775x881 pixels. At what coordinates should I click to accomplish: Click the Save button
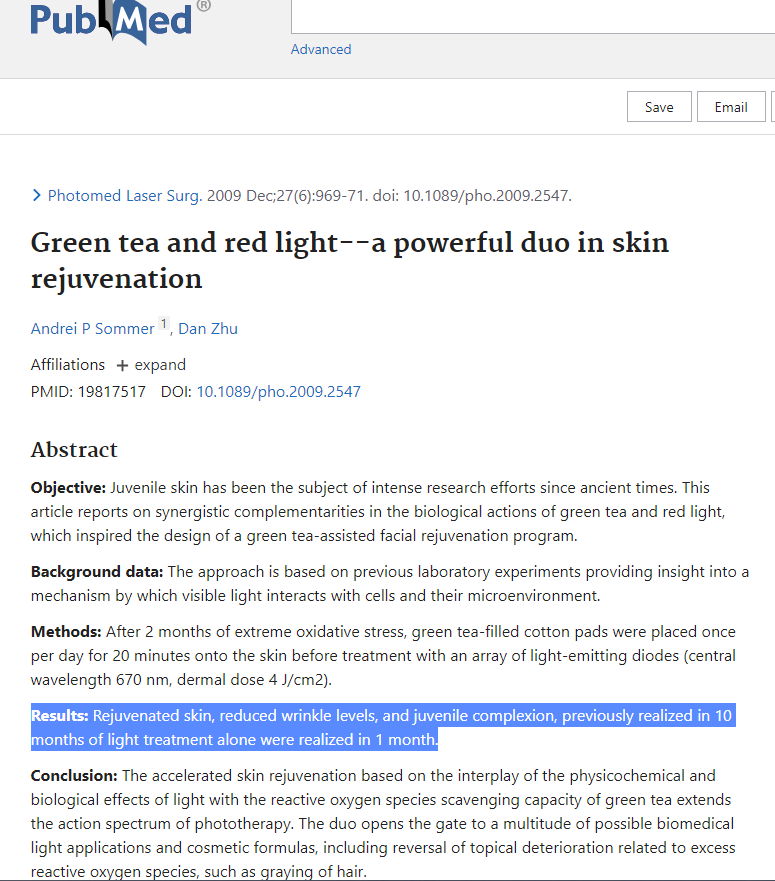coord(659,107)
